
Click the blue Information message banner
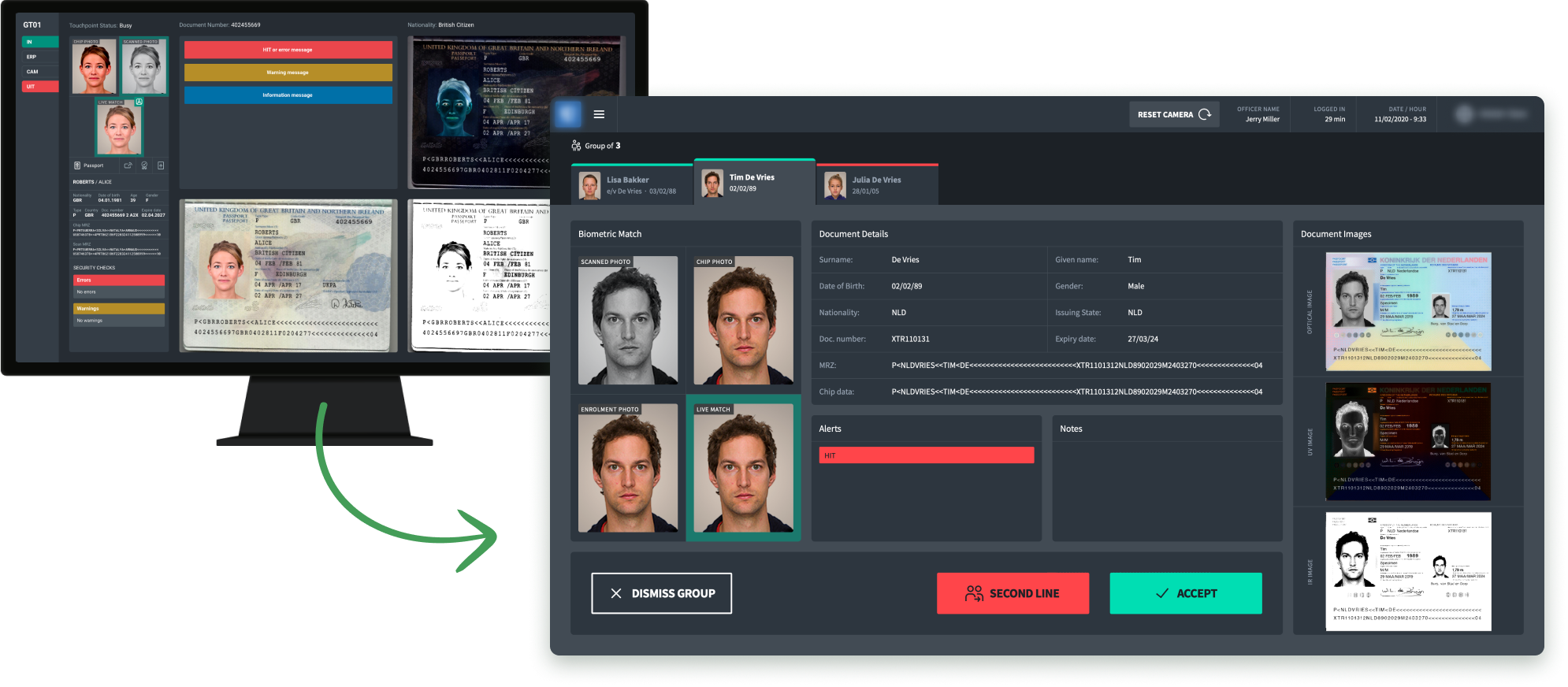tap(288, 95)
